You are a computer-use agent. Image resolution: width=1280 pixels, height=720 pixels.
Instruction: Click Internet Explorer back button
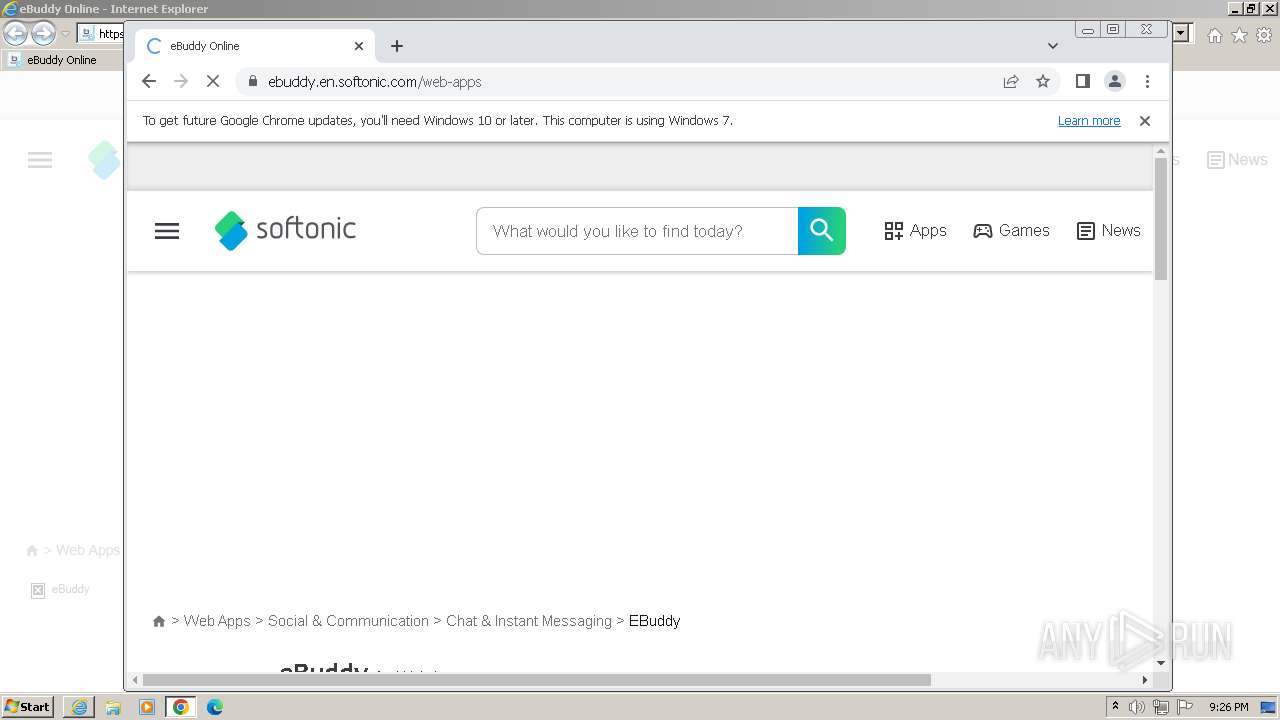pos(15,34)
